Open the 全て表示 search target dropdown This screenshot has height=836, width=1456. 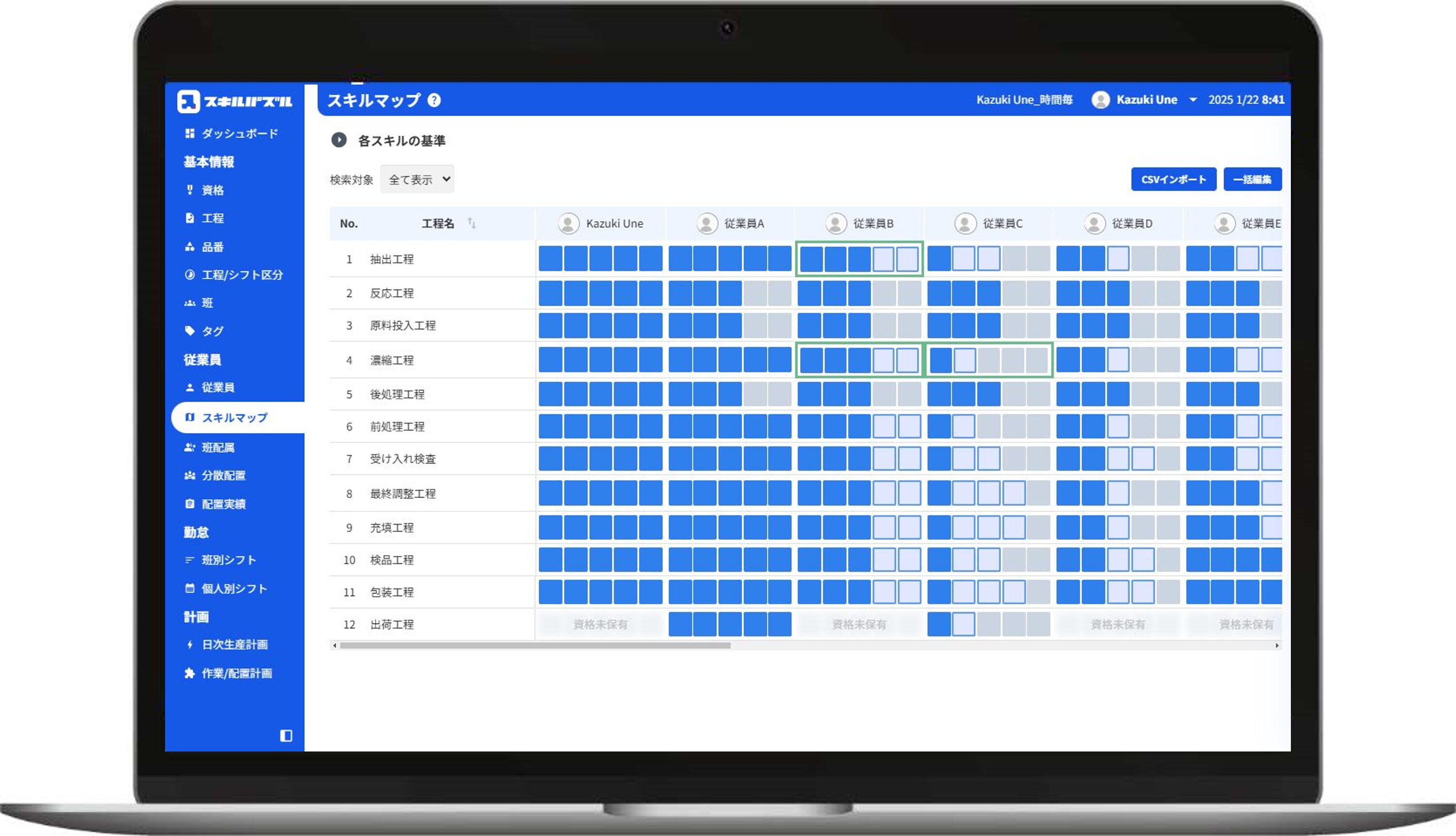click(417, 179)
